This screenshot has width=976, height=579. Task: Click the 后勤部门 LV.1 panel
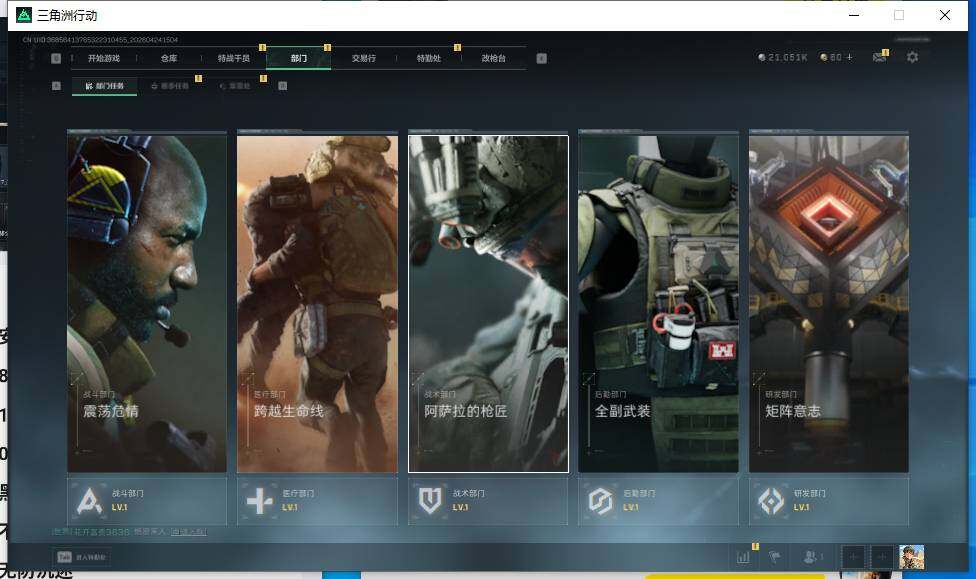tap(659, 501)
